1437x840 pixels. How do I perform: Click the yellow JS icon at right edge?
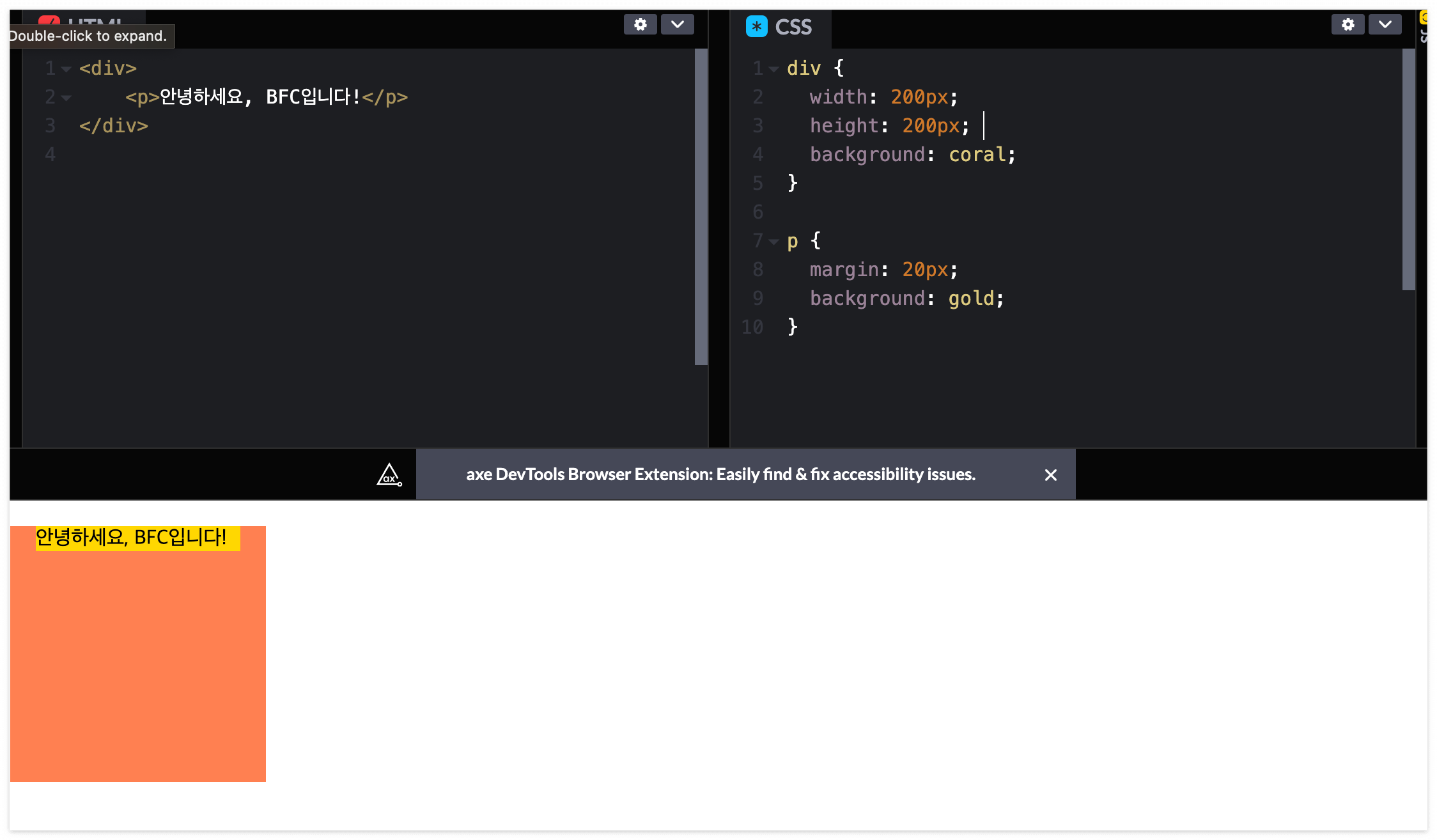click(1424, 17)
